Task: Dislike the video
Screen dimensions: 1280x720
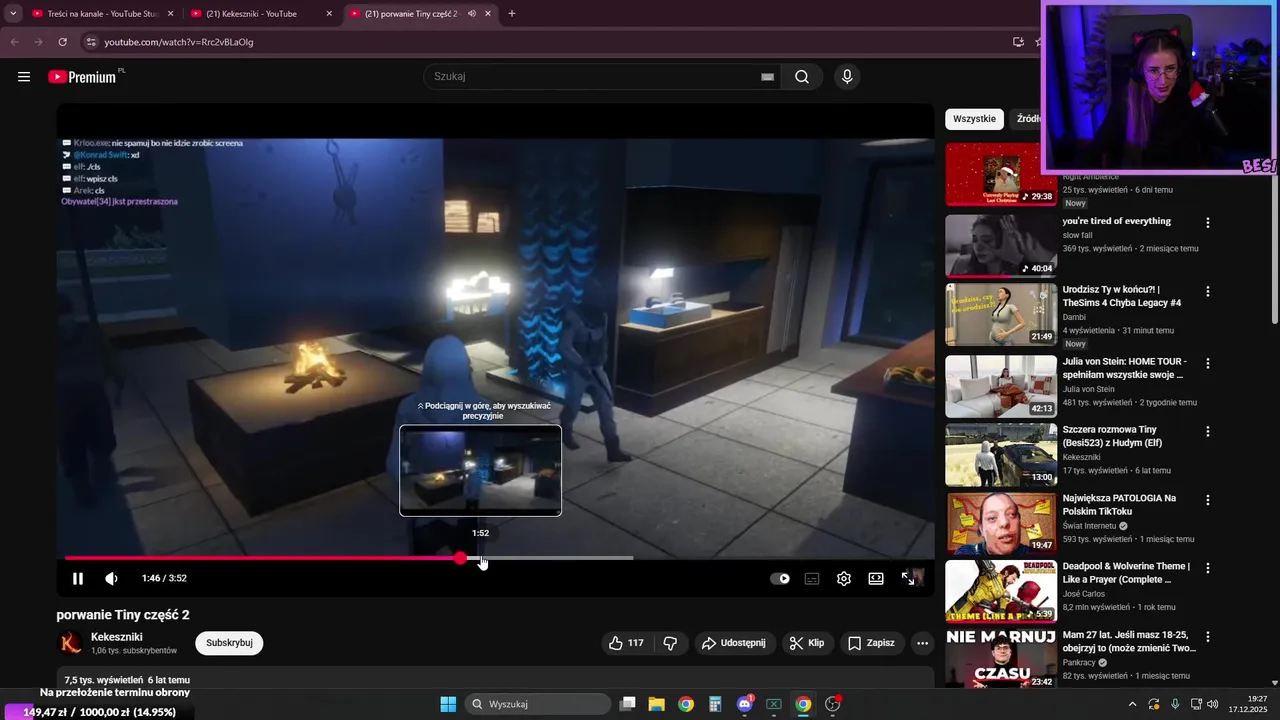Action: pos(671,643)
